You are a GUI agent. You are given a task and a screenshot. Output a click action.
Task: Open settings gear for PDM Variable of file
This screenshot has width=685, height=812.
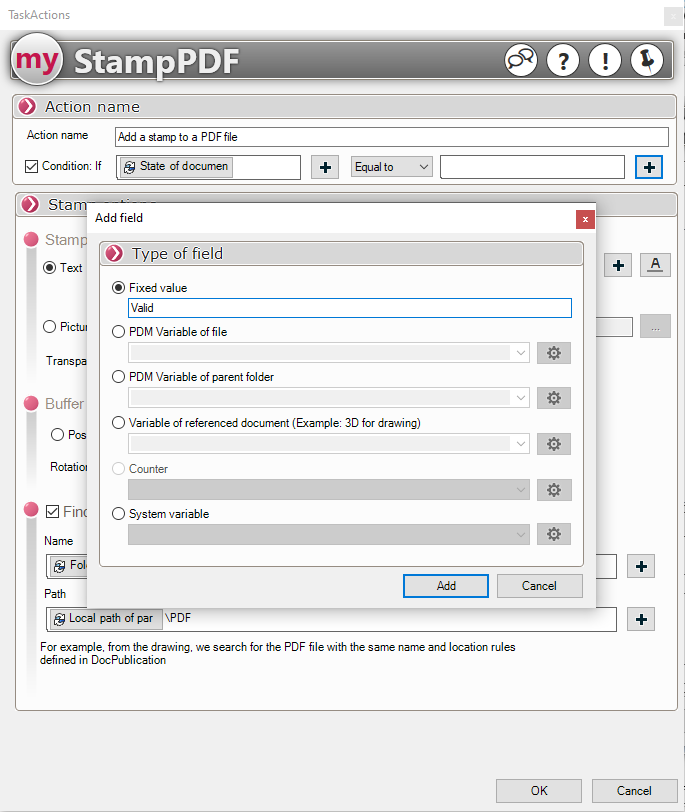pyautogui.click(x=553, y=353)
